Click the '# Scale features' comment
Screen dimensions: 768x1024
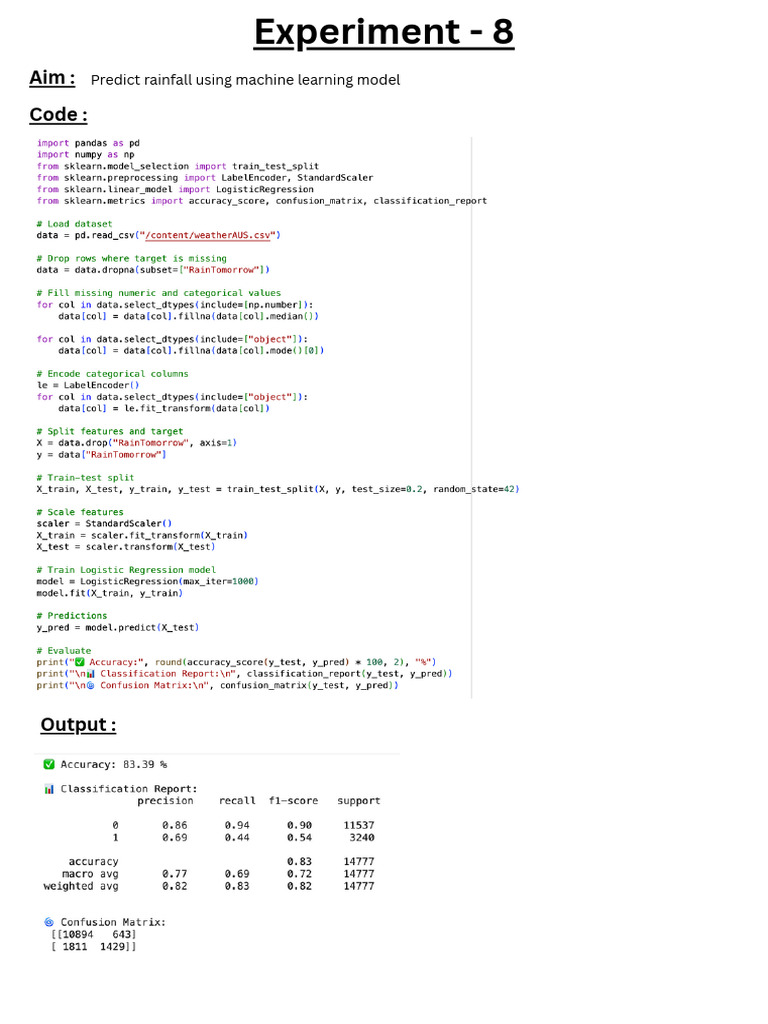point(80,513)
